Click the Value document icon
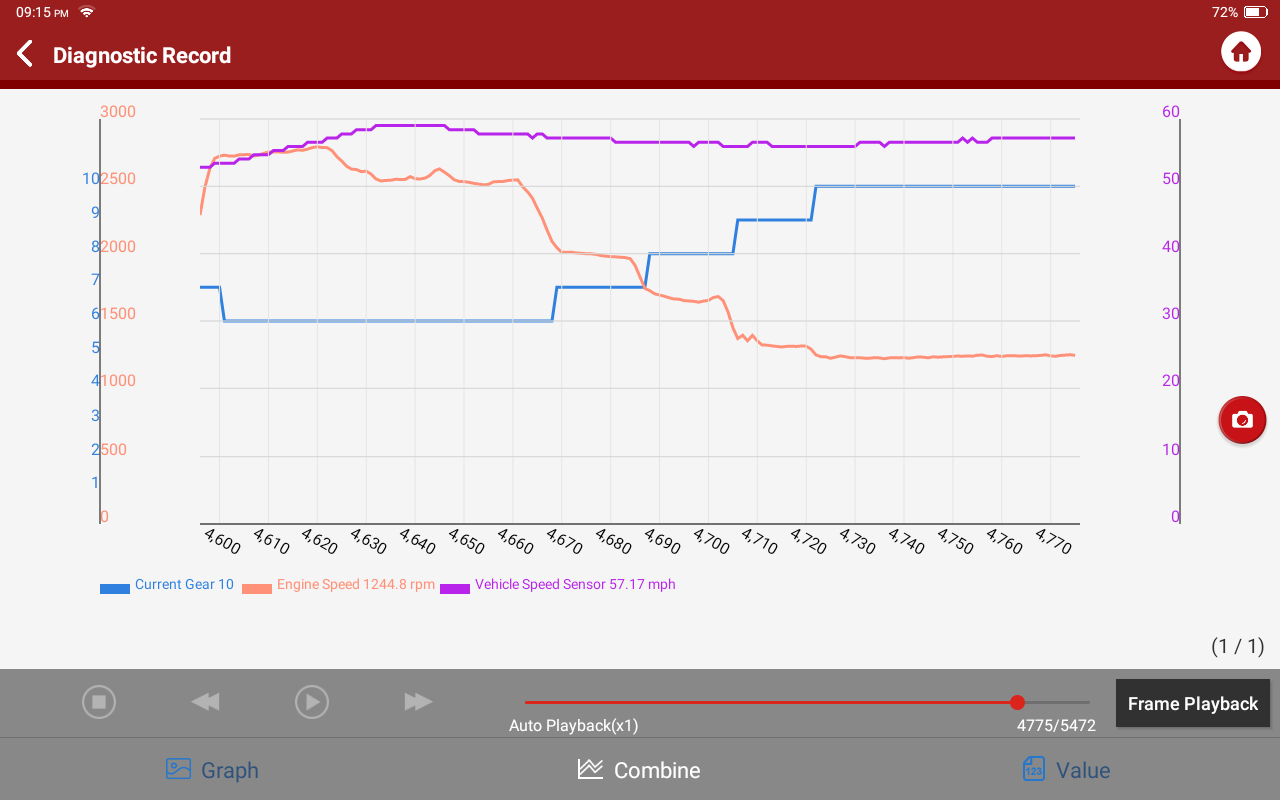The height and width of the screenshot is (800, 1280). click(1034, 769)
